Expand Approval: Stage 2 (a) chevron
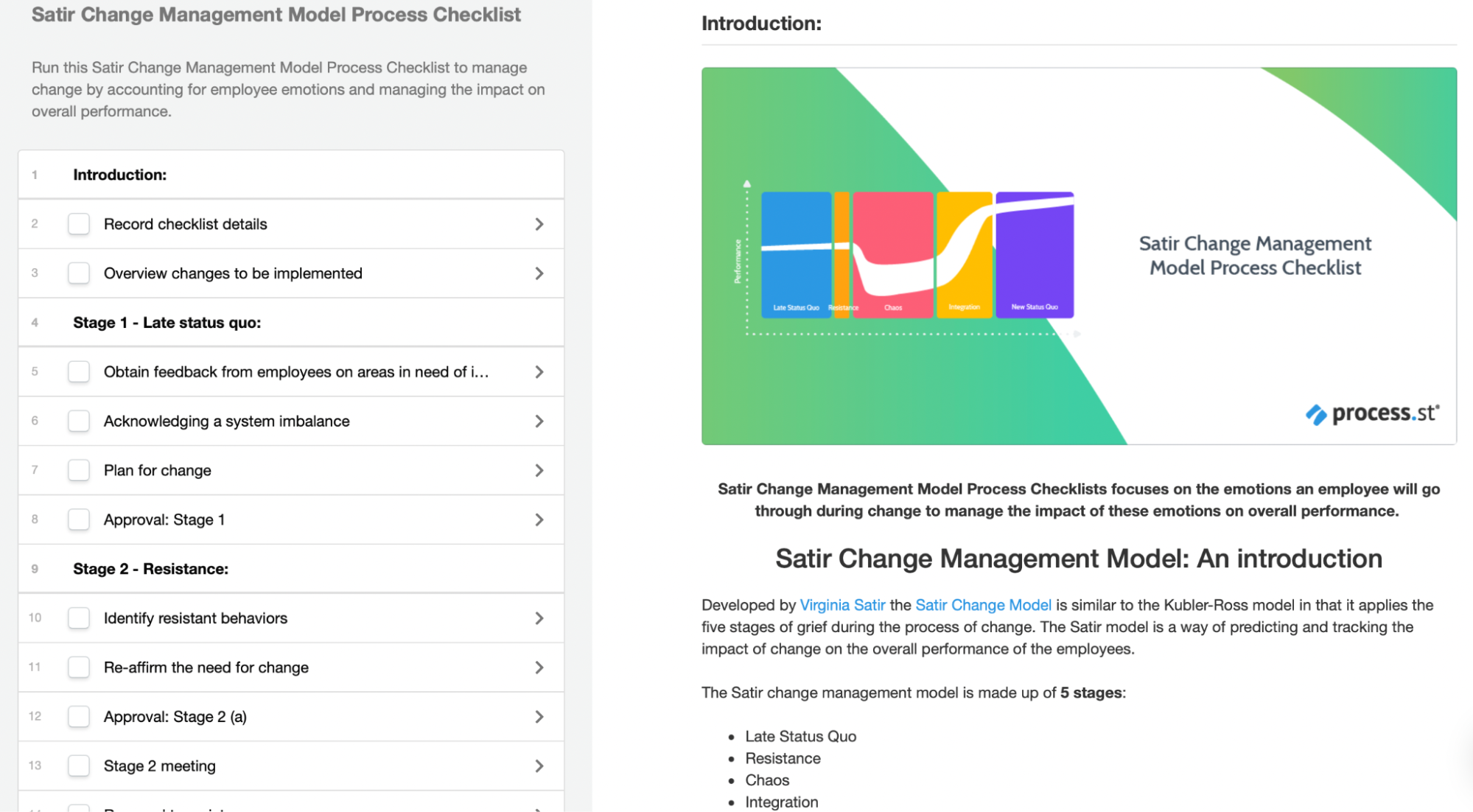The image size is (1473, 812). point(539,716)
